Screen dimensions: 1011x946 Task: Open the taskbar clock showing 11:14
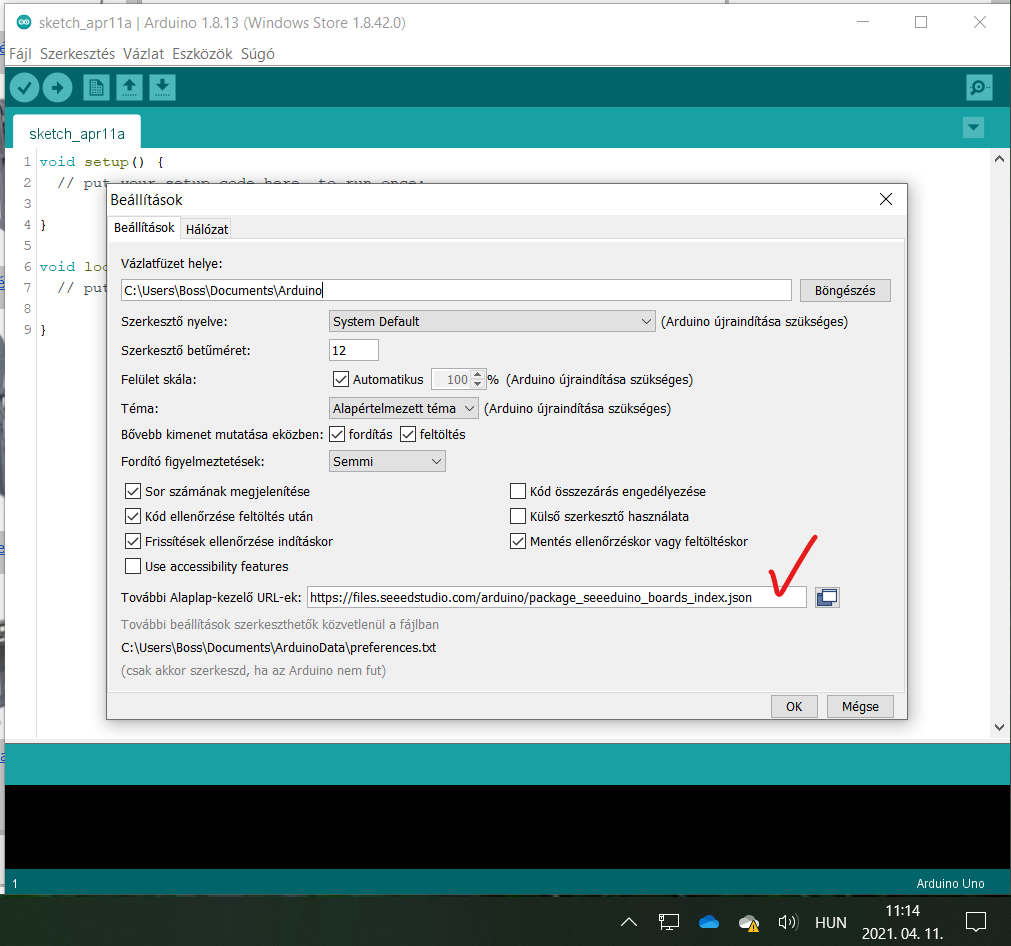coord(903,922)
